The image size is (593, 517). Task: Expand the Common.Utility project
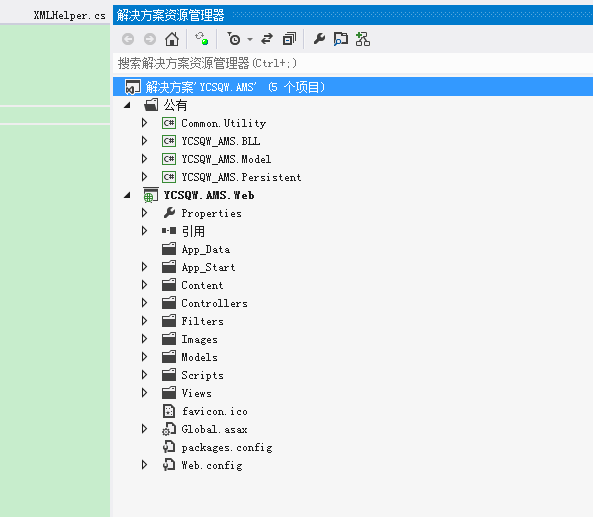pyautogui.click(x=144, y=123)
